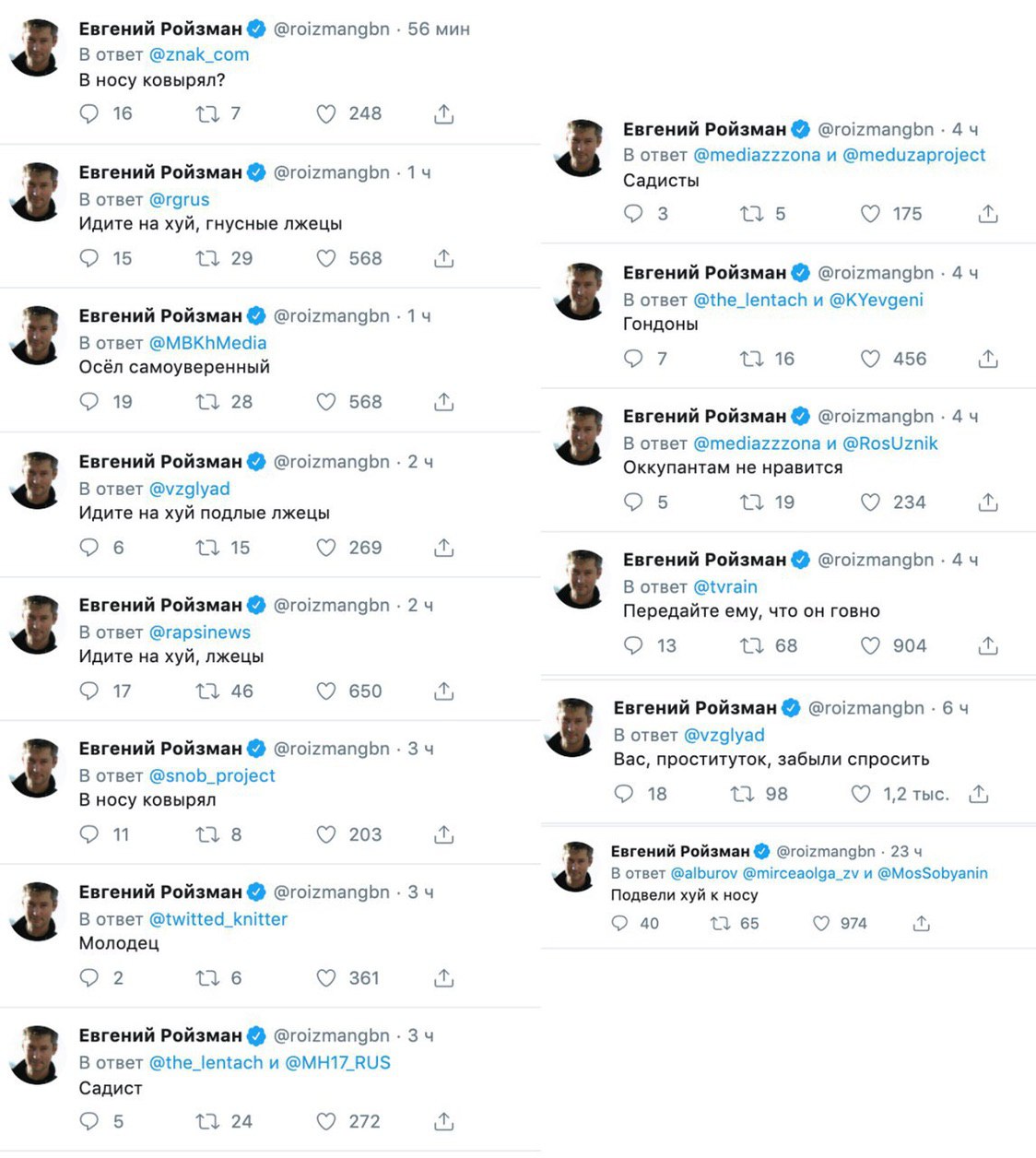Retweet the 'Оккупантам не нравится' tweet

(x=751, y=502)
